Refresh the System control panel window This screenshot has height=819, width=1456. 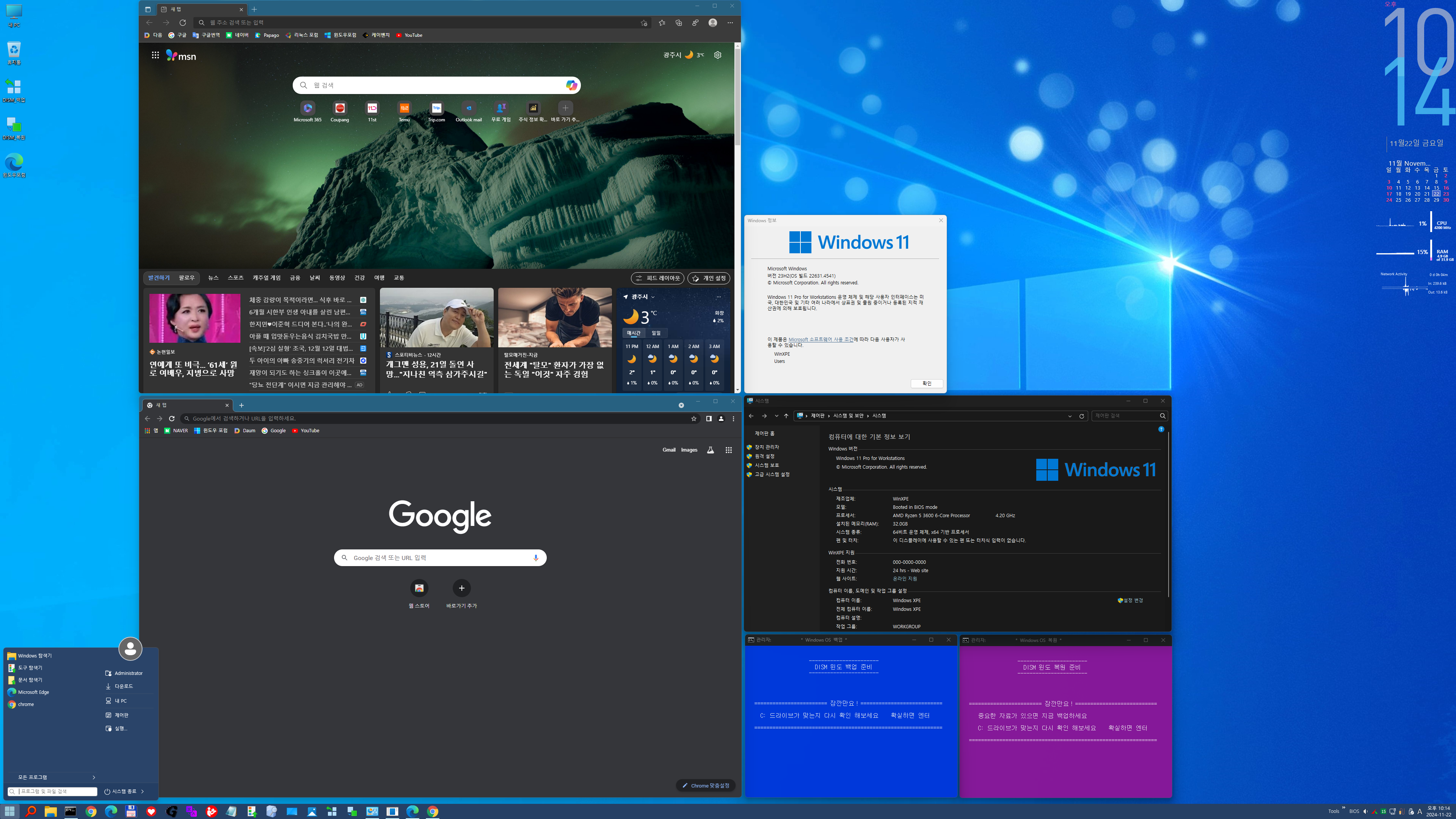point(1082,416)
